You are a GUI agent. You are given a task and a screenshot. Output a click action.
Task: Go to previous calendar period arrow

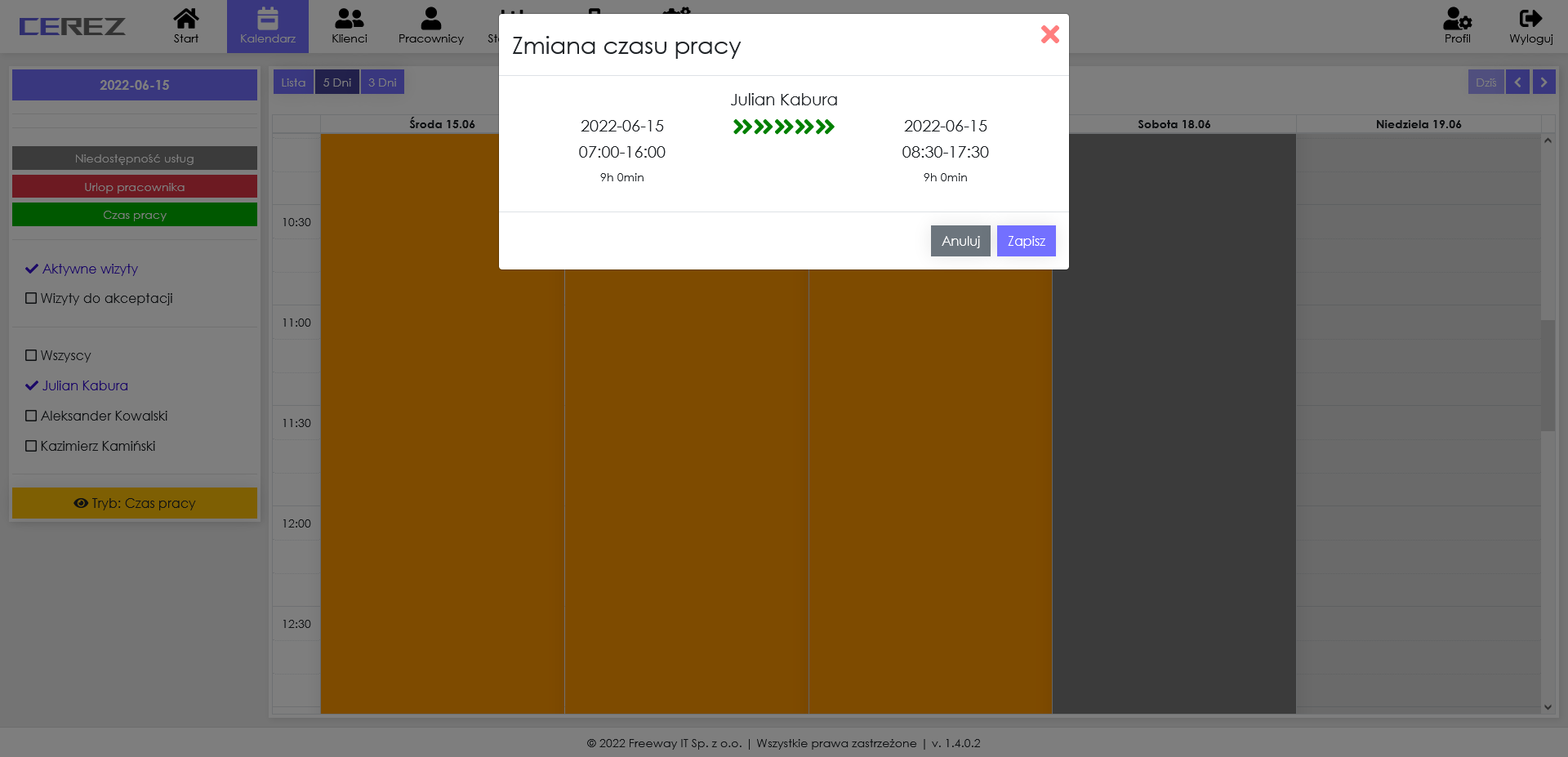click(1517, 82)
